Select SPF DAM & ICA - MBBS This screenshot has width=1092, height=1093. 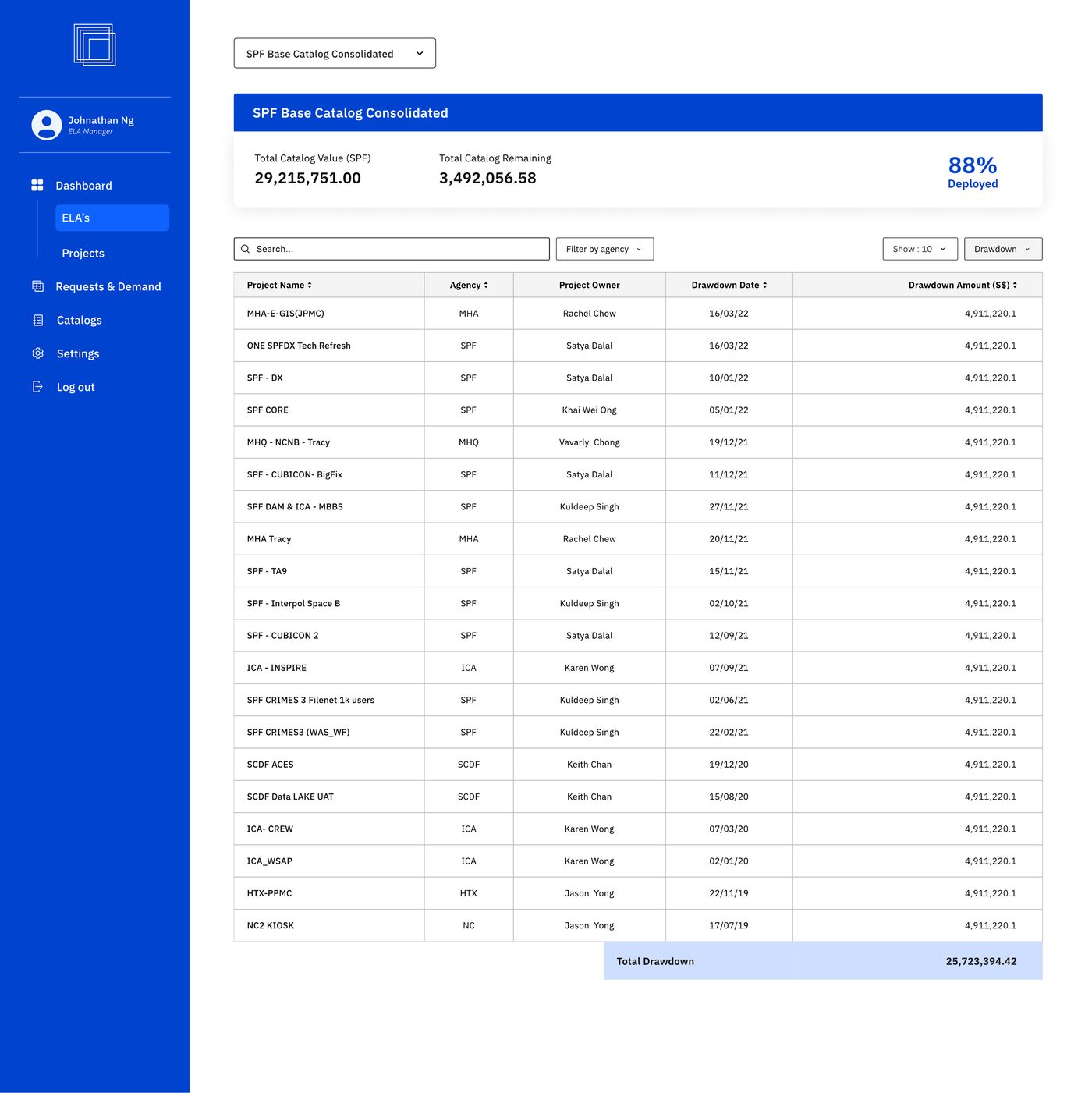click(295, 507)
